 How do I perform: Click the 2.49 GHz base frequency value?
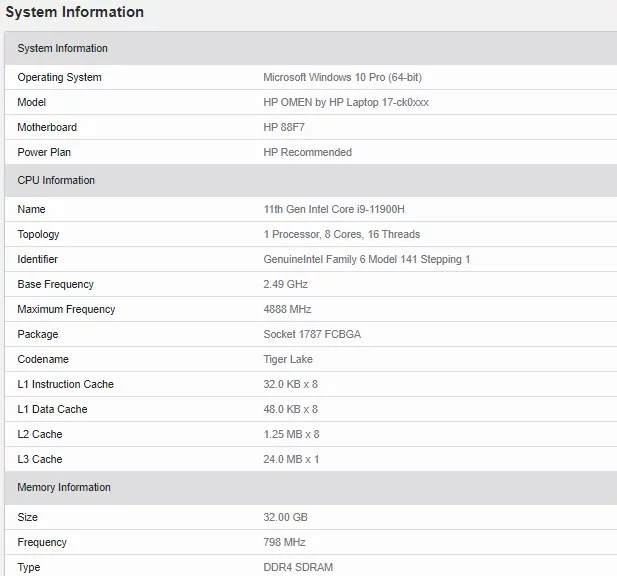click(x=285, y=284)
